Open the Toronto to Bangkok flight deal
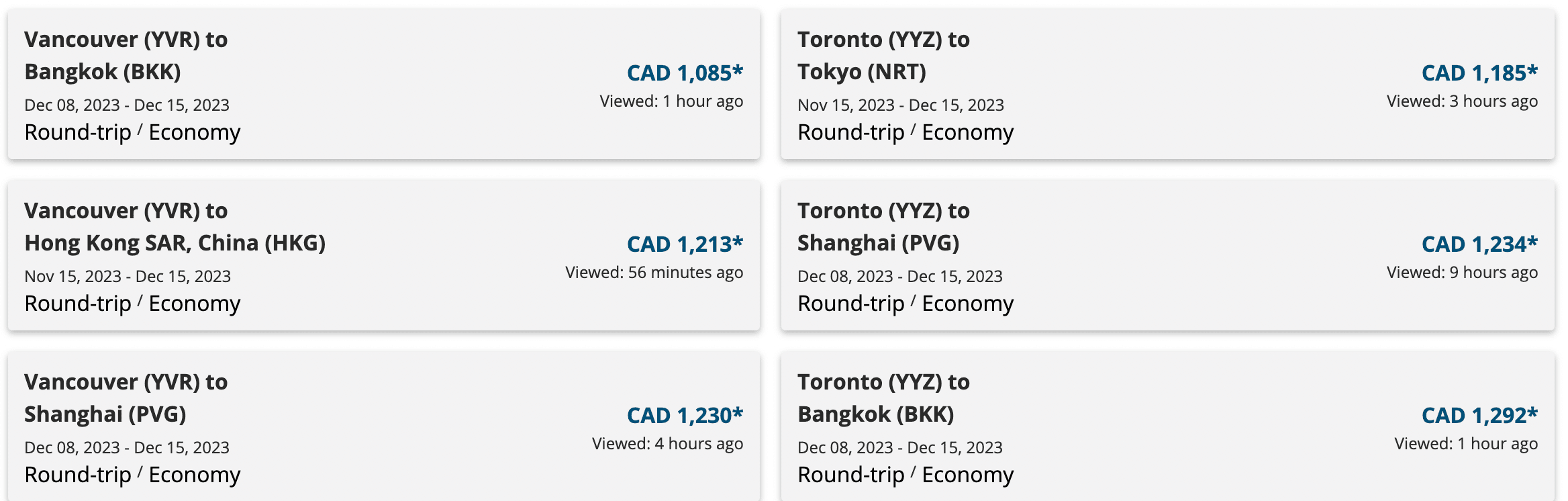This screenshot has height=501, width=1568. click(x=883, y=398)
